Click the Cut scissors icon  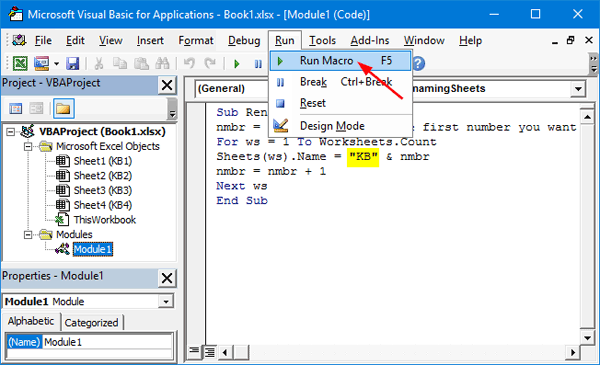[x=99, y=63]
